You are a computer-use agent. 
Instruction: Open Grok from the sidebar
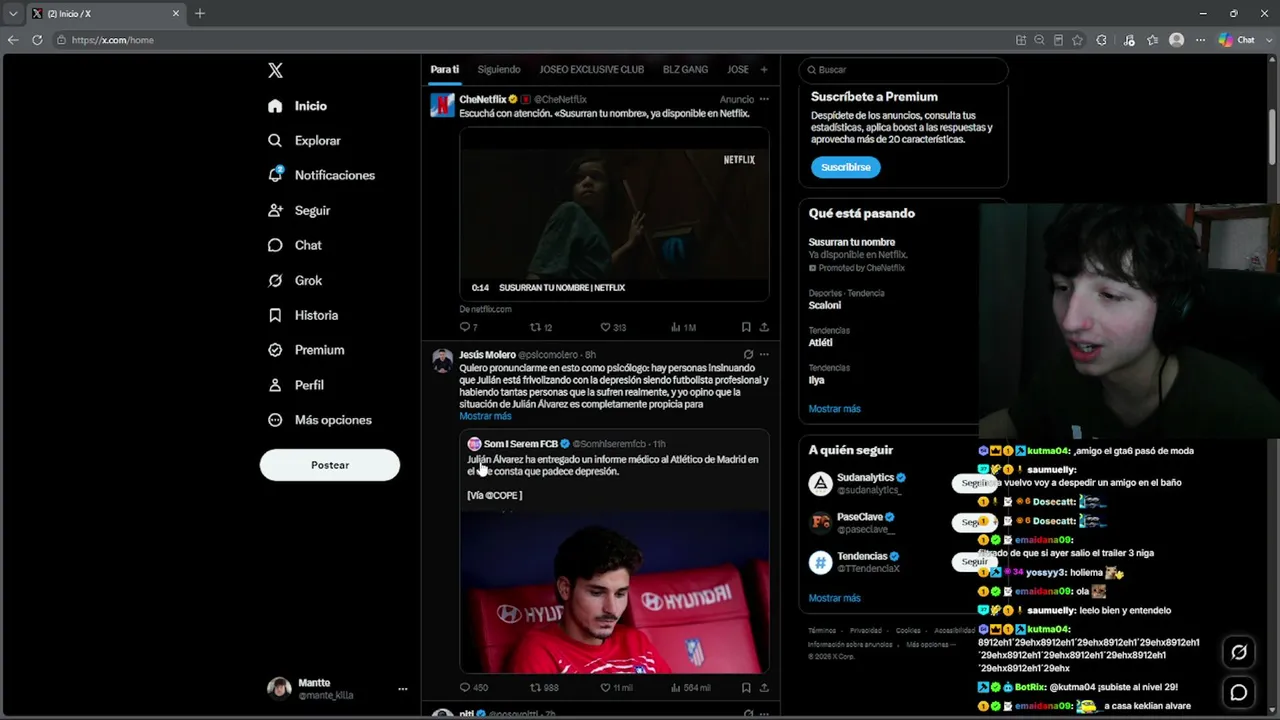tap(295, 281)
